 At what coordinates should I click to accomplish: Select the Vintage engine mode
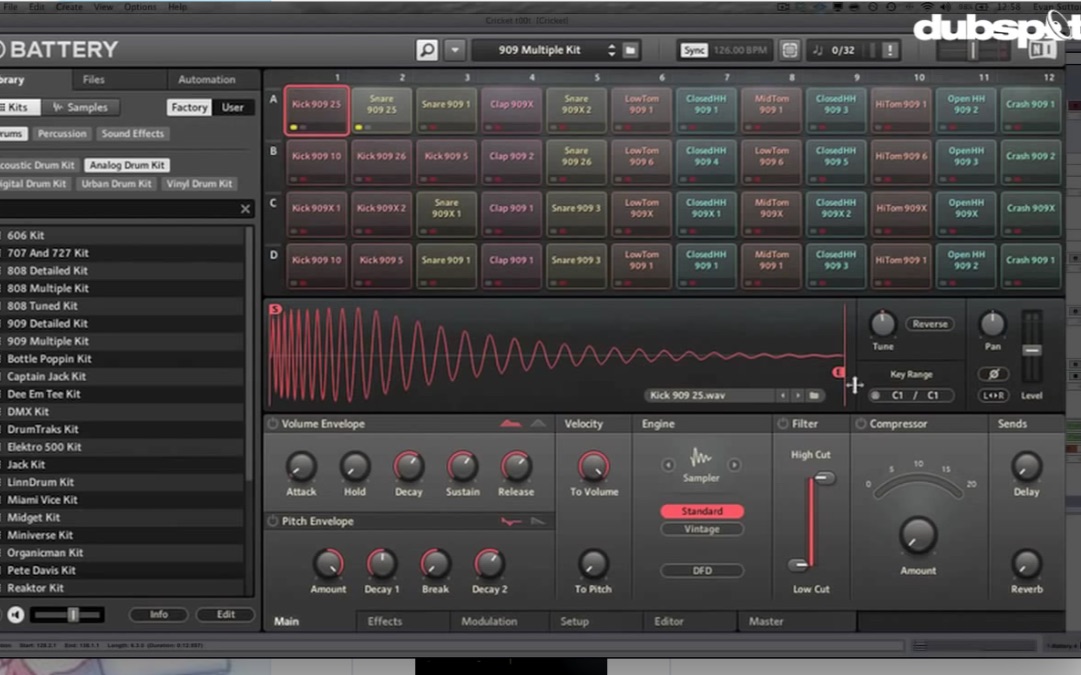pos(702,530)
